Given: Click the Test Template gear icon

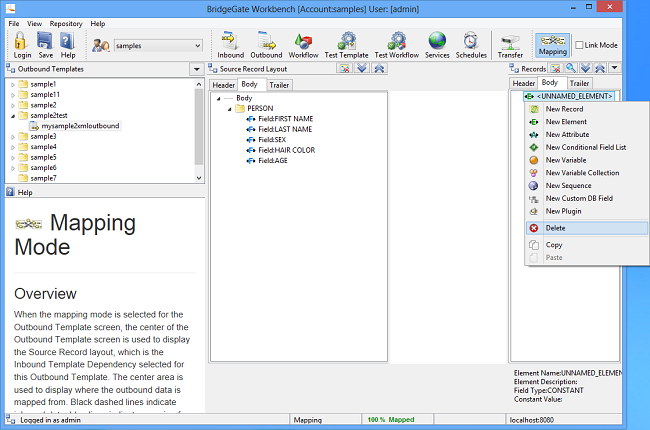Looking at the screenshot, I should (x=346, y=41).
